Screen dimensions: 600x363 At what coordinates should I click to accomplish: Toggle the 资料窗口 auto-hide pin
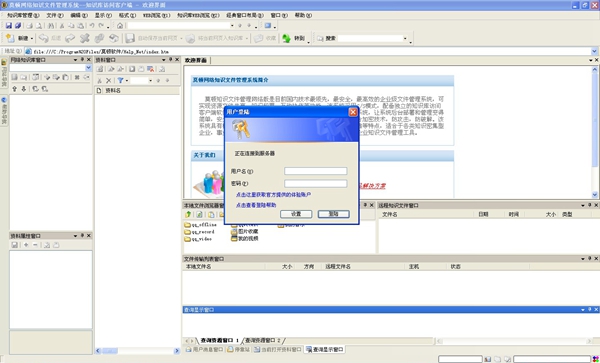pos(170,60)
